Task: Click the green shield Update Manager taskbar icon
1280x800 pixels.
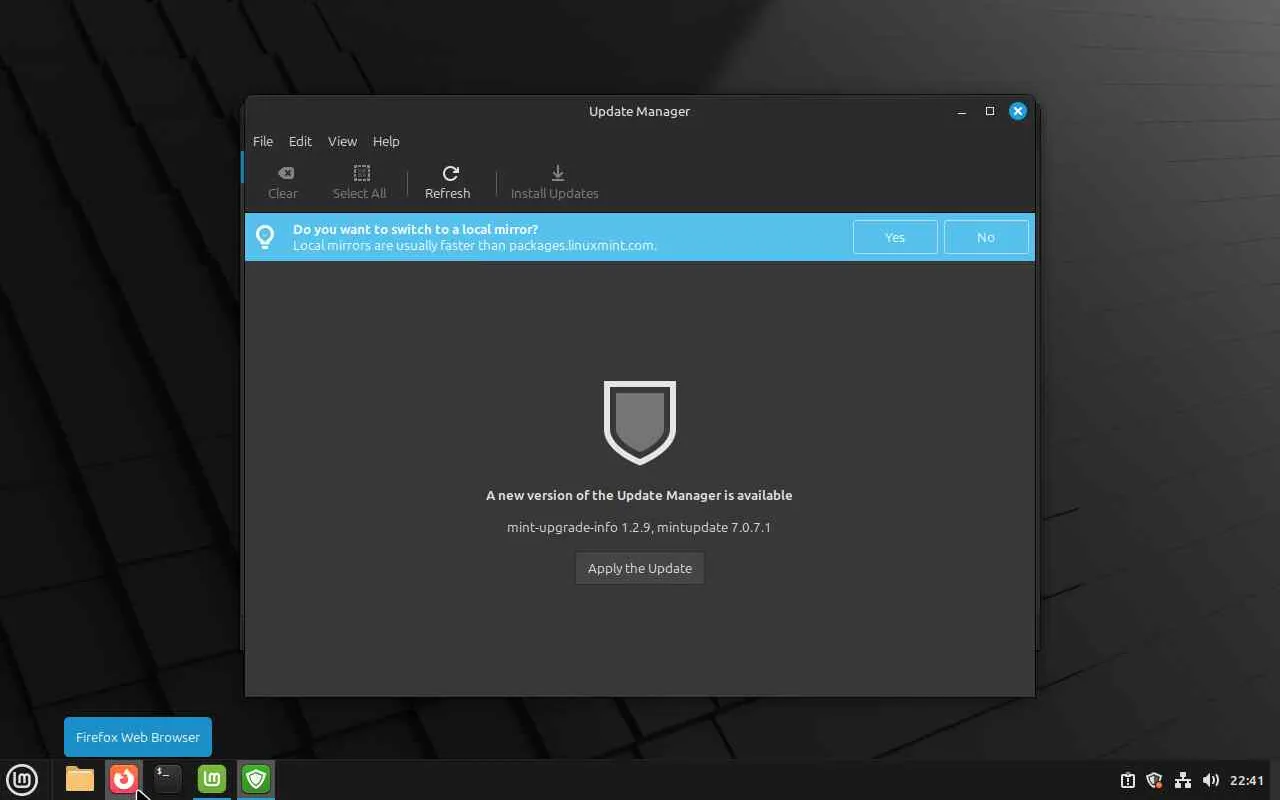Action: 256,779
